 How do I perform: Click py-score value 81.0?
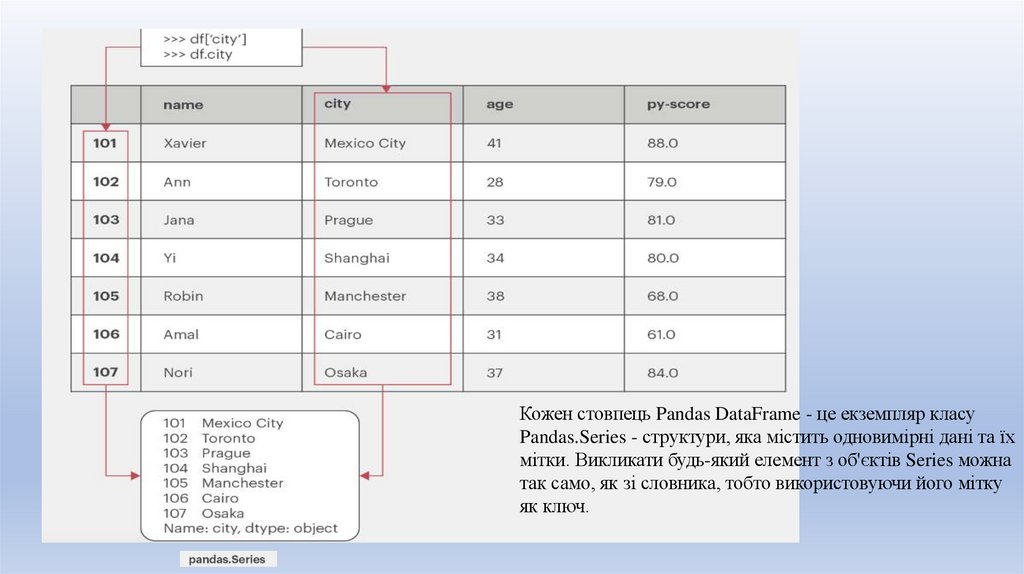[x=661, y=220]
